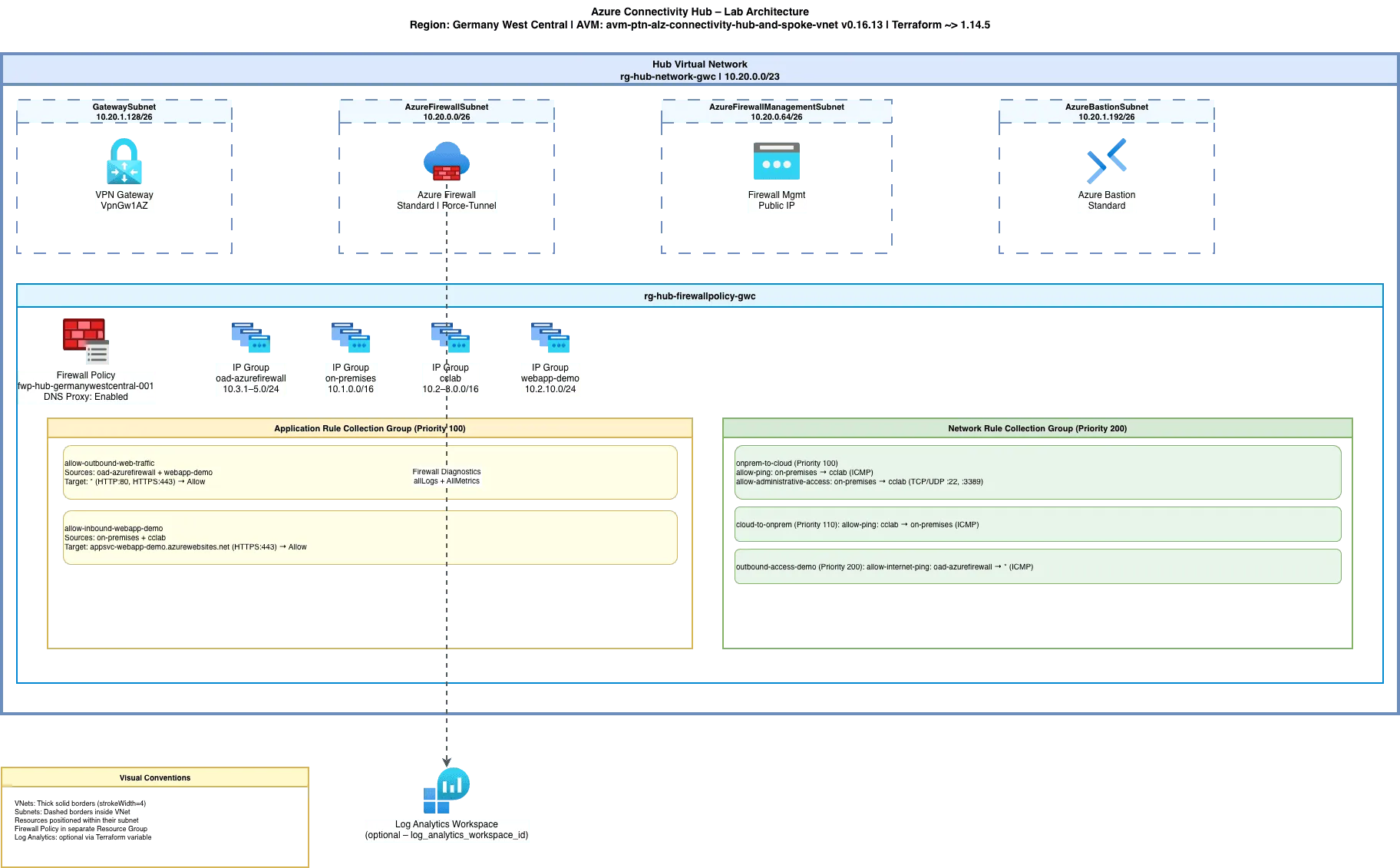The image size is (1400, 868).
Task: Select the AzureBastionSubnet header label
Action: [1107, 112]
